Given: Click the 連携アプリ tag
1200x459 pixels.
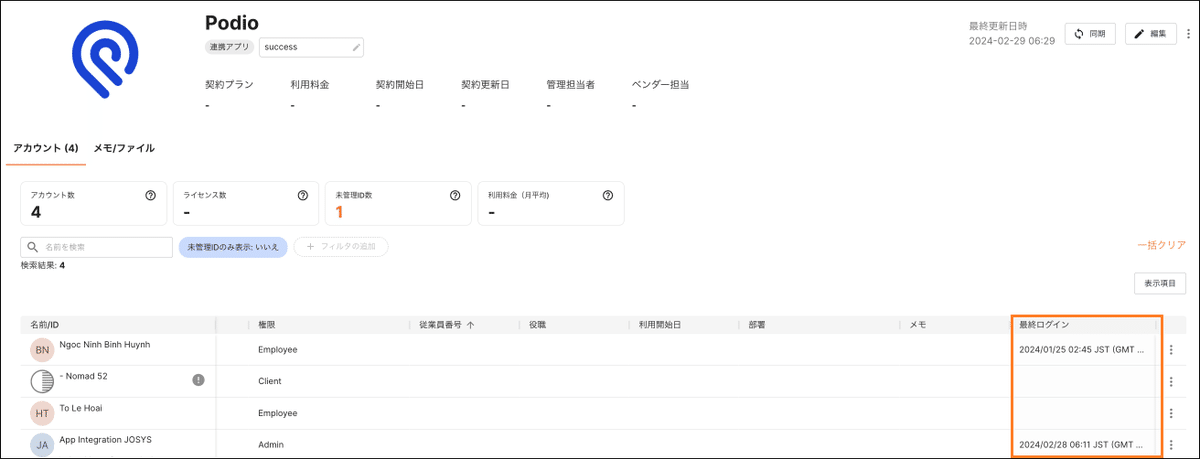Looking at the screenshot, I should coord(229,47).
